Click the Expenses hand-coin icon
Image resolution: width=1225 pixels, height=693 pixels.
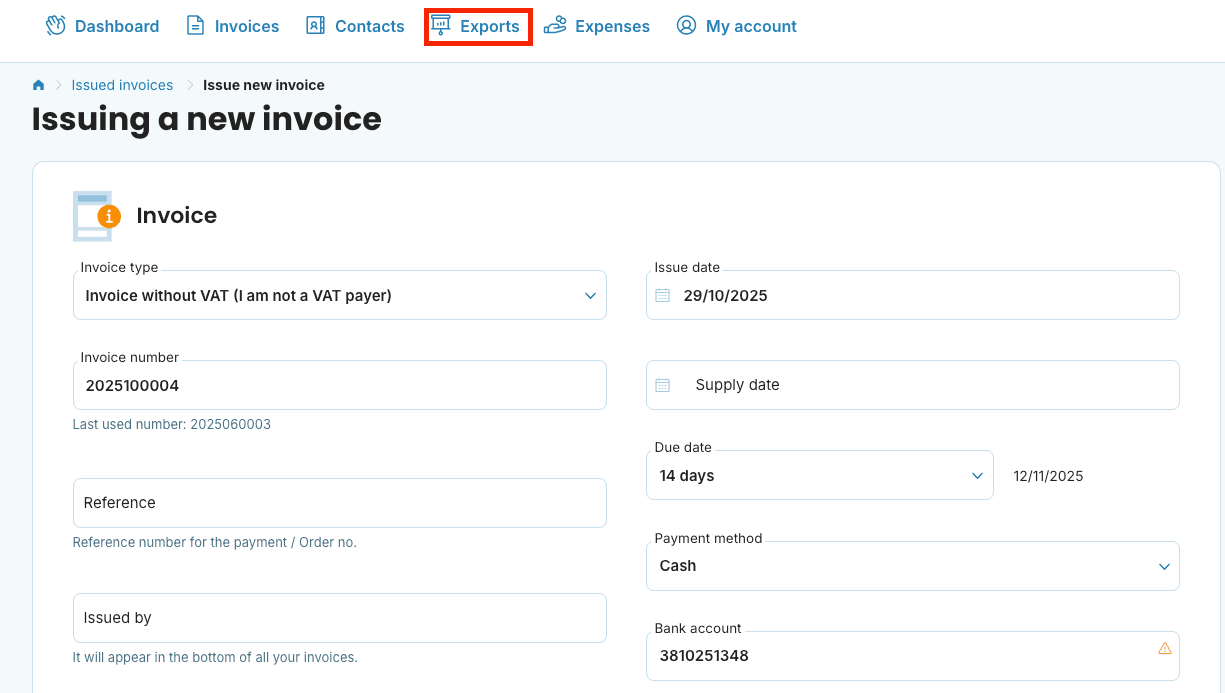[x=555, y=26]
